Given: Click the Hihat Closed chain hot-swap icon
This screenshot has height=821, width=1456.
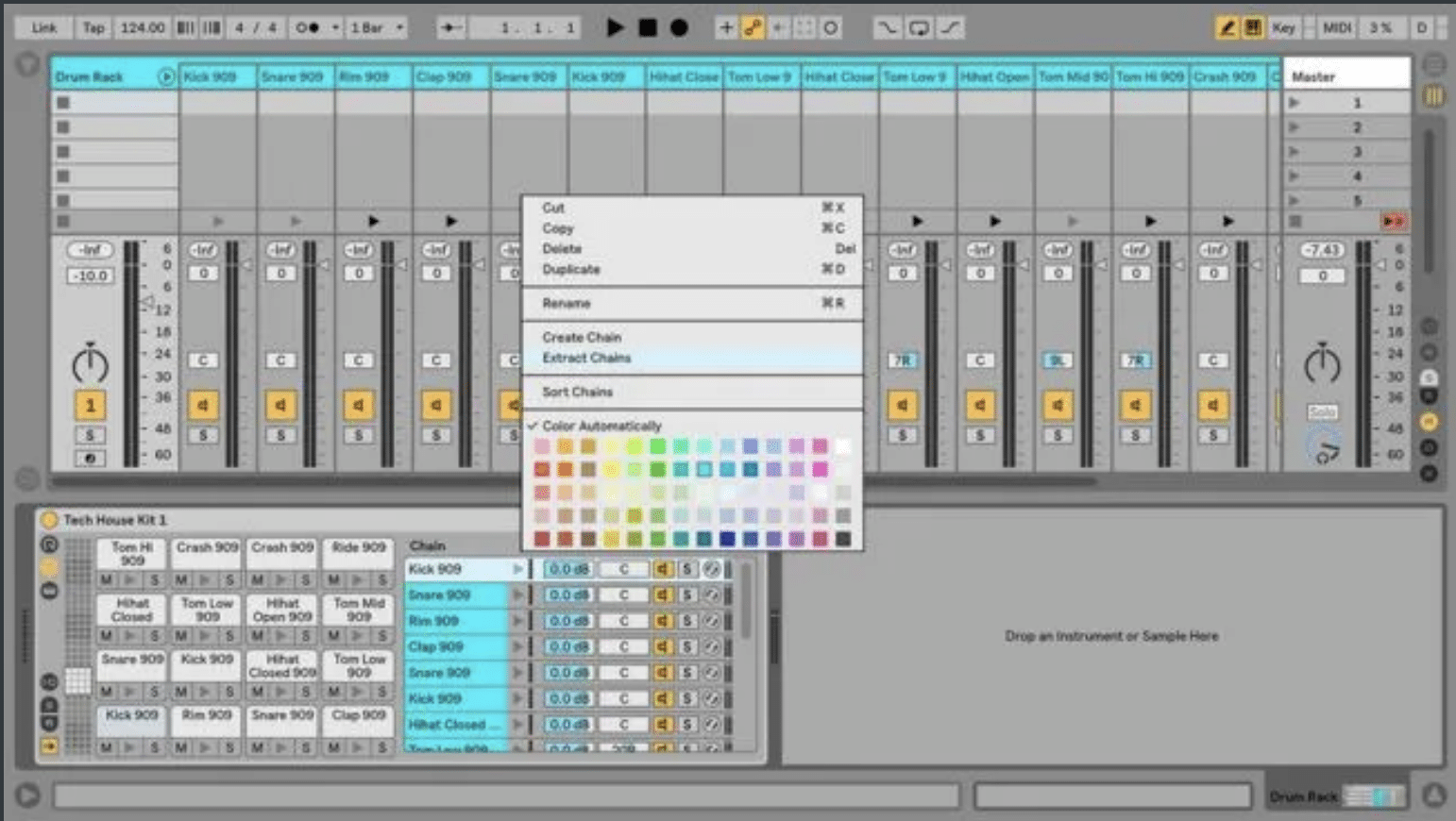Looking at the screenshot, I should 712,724.
